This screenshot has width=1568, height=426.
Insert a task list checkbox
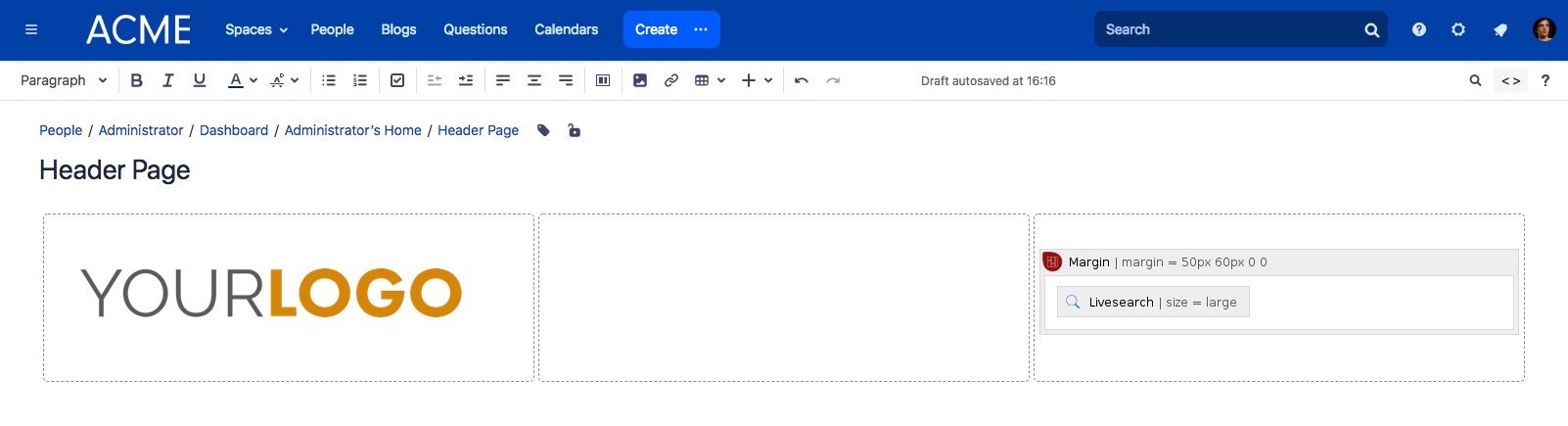[397, 80]
